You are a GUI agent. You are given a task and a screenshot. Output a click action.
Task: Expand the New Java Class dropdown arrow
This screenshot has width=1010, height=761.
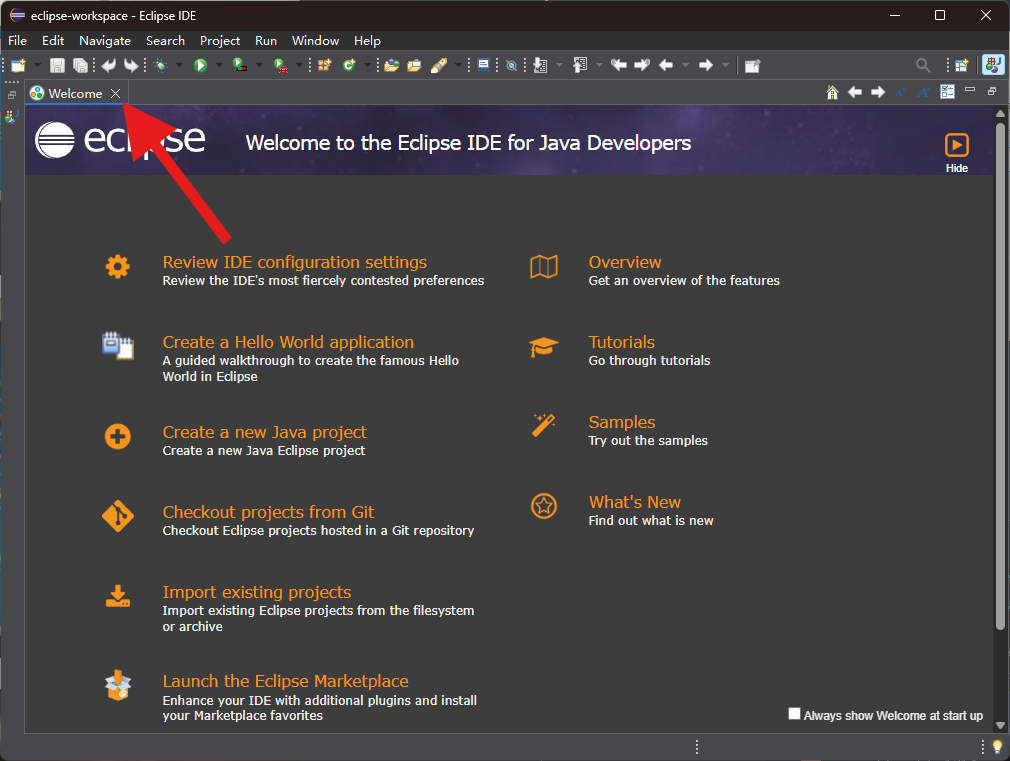367,65
